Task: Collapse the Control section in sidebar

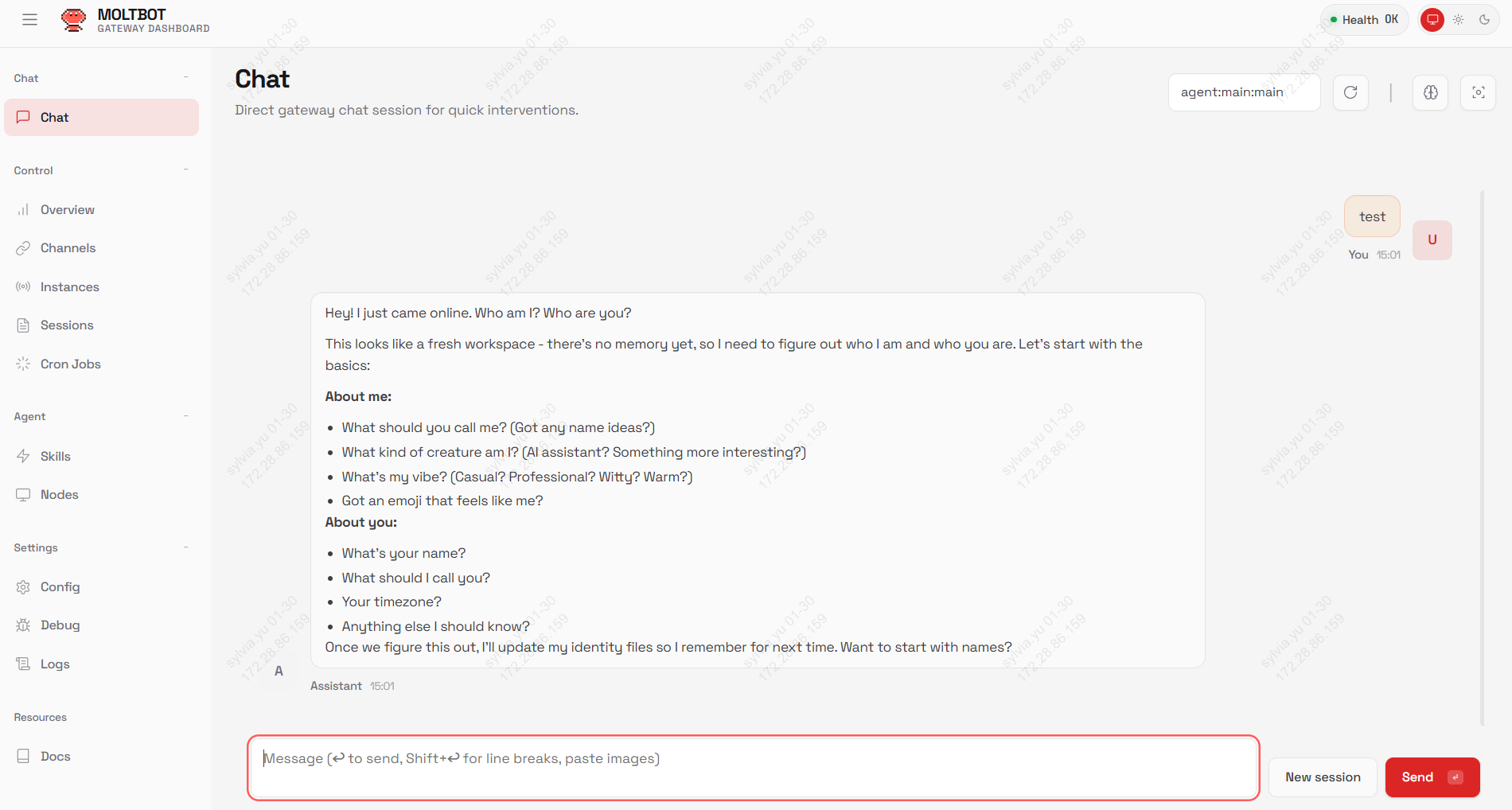Action: [x=185, y=169]
